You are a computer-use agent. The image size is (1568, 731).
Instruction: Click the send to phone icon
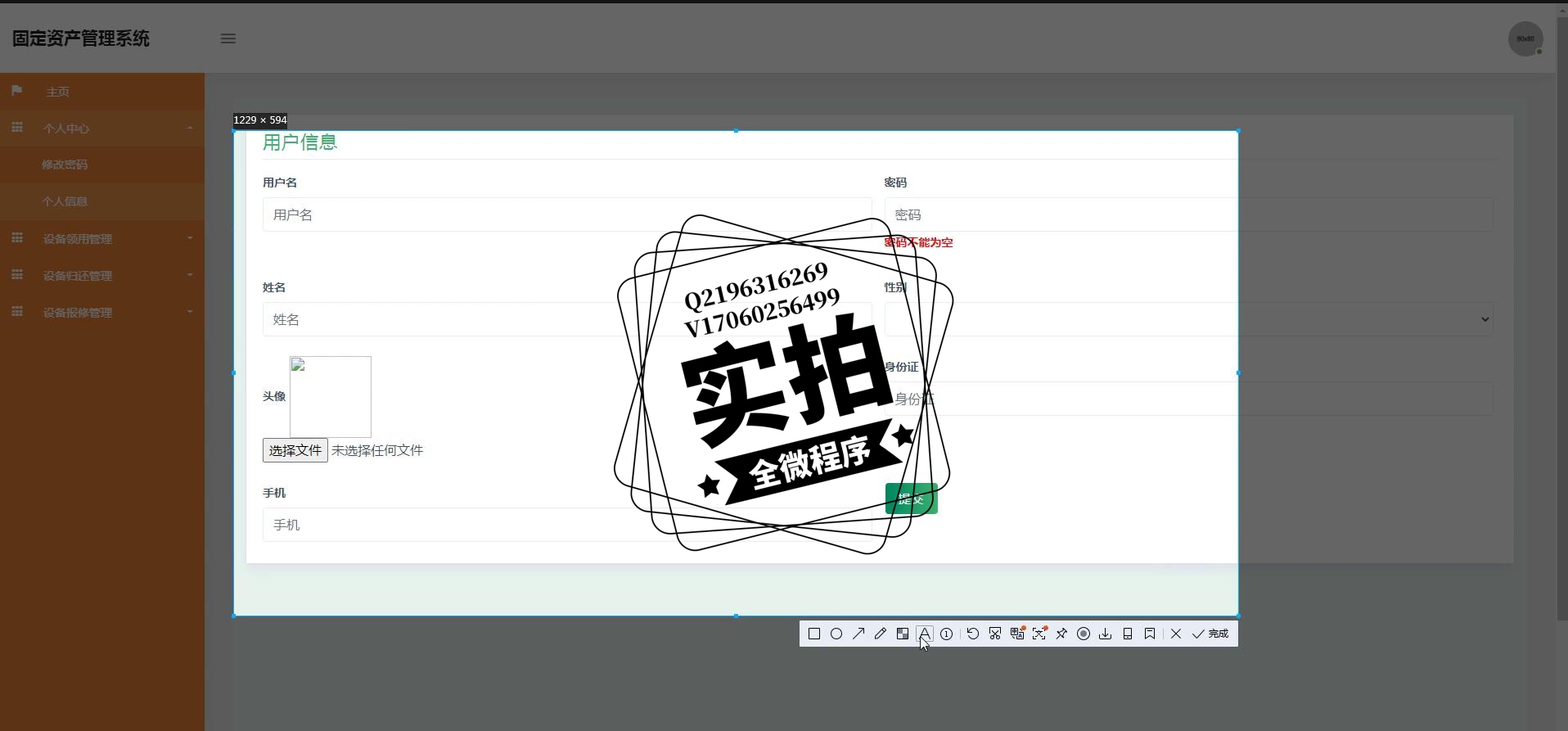pos(1128,634)
